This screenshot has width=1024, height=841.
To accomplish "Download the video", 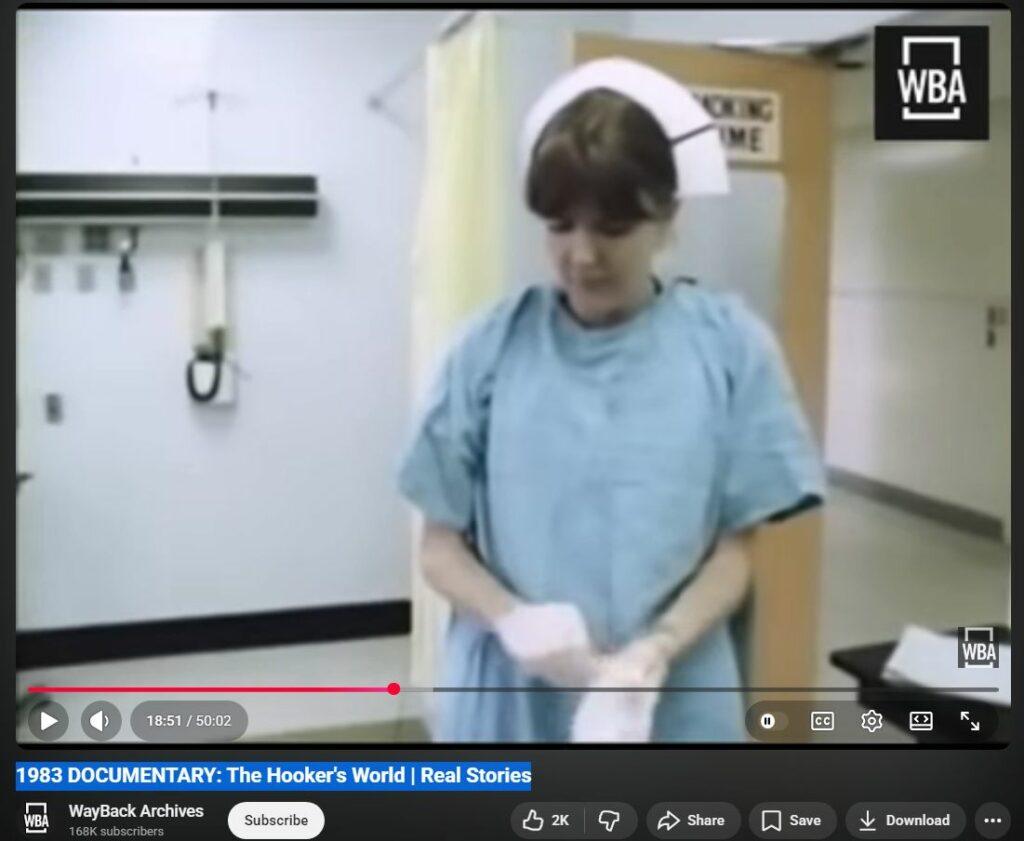I will pyautogui.click(x=905, y=820).
